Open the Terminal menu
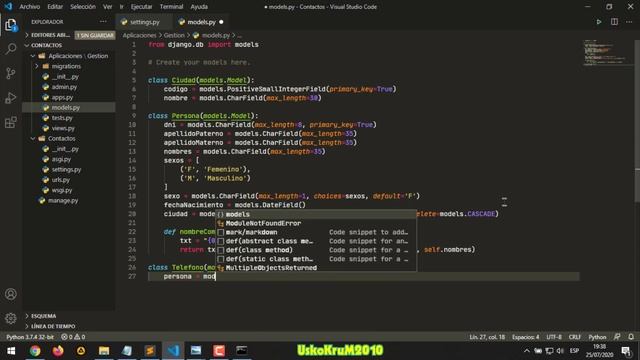The width and height of the screenshot is (640, 360). coord(171,7)
